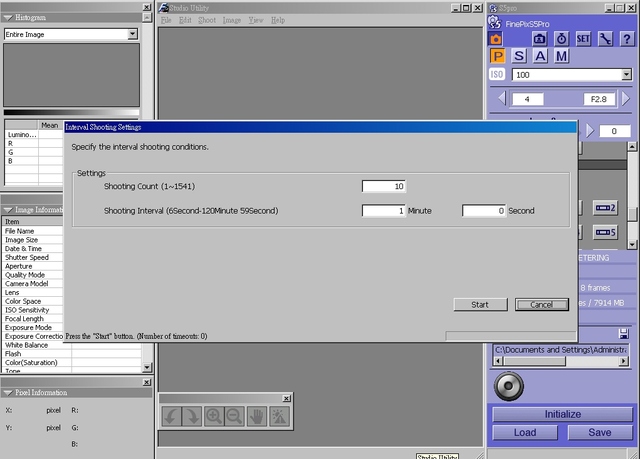The height and width of the screenshot is (459, 640).
Task: Close the floating image tools palette
Action: click(287, 398)
